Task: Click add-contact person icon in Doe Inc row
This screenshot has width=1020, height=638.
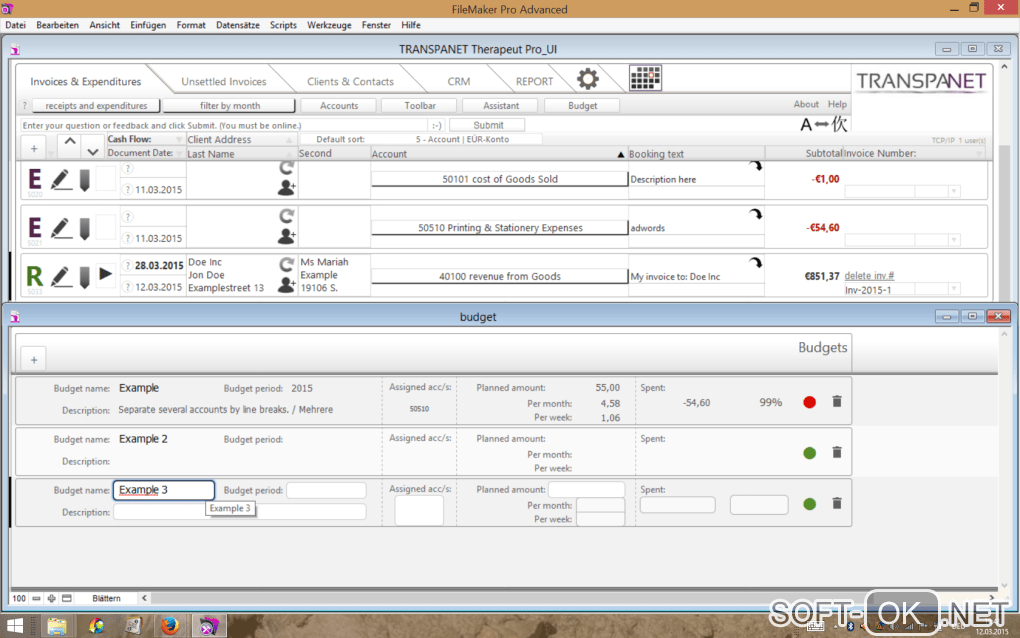Action: point(286,284)
